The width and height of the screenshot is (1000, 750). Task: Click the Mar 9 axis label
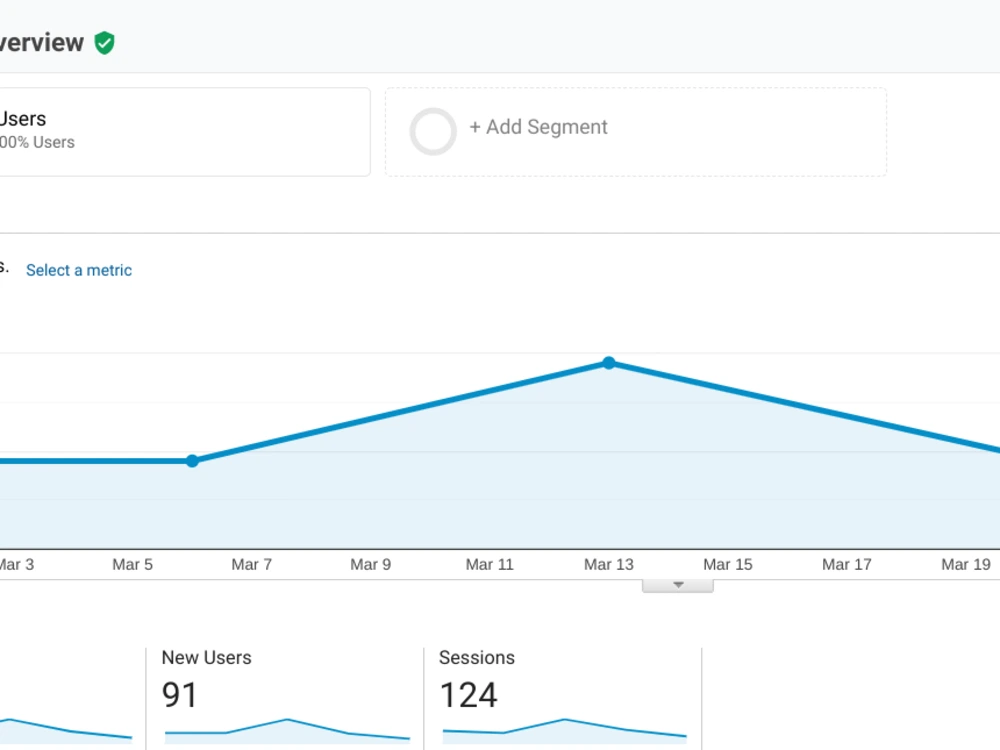371,564
